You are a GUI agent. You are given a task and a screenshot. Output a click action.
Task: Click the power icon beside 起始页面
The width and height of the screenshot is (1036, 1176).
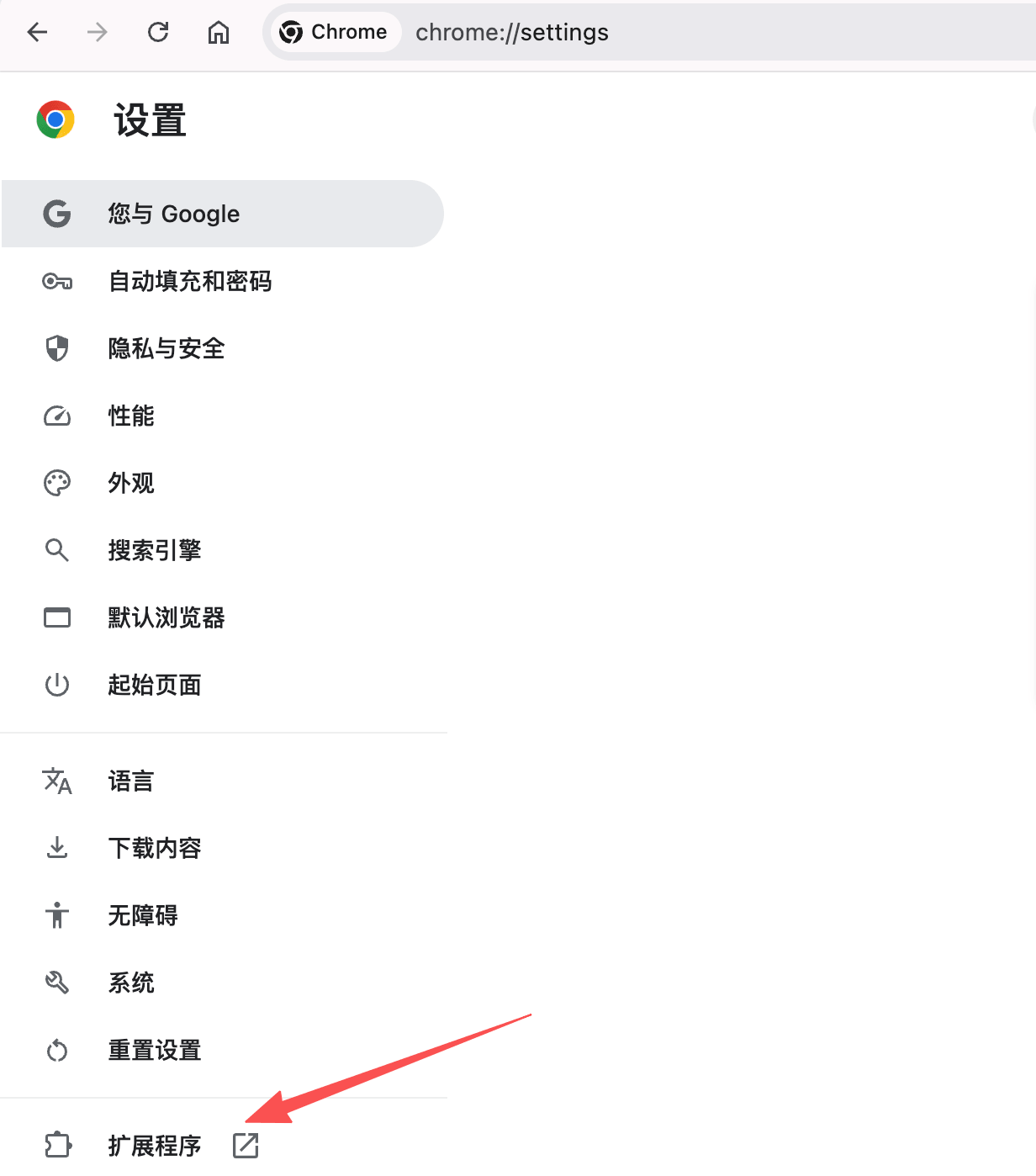(56, 685)
